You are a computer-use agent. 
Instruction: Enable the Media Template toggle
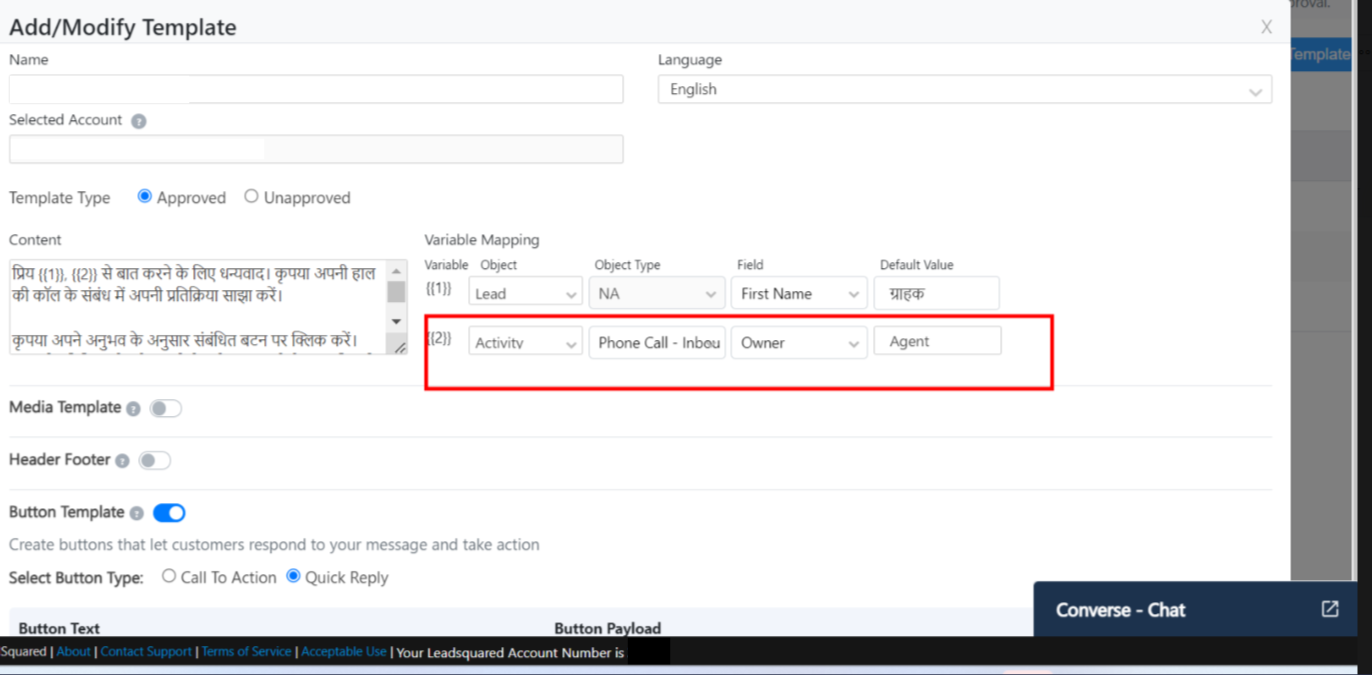[x=165, y=408]
